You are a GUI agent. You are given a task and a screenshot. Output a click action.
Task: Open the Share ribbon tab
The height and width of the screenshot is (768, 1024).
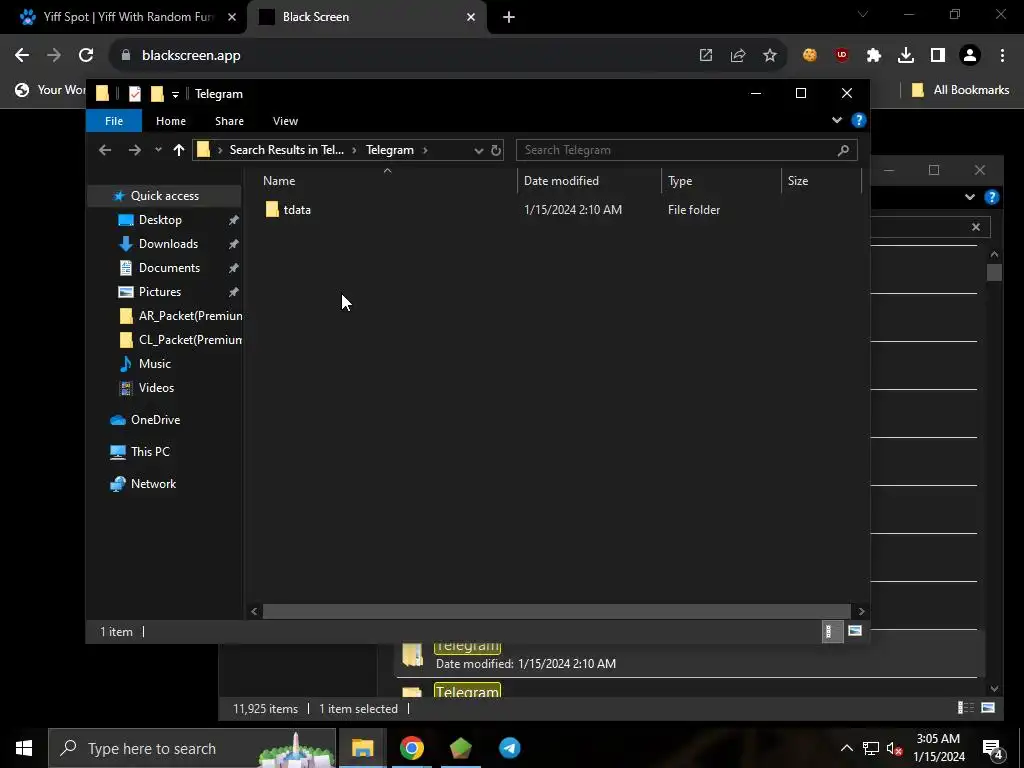pos(229,121)
